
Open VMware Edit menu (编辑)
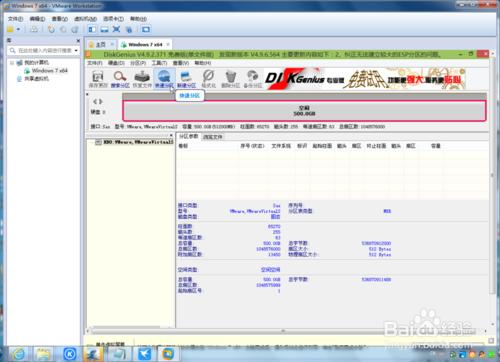point(37,19)
